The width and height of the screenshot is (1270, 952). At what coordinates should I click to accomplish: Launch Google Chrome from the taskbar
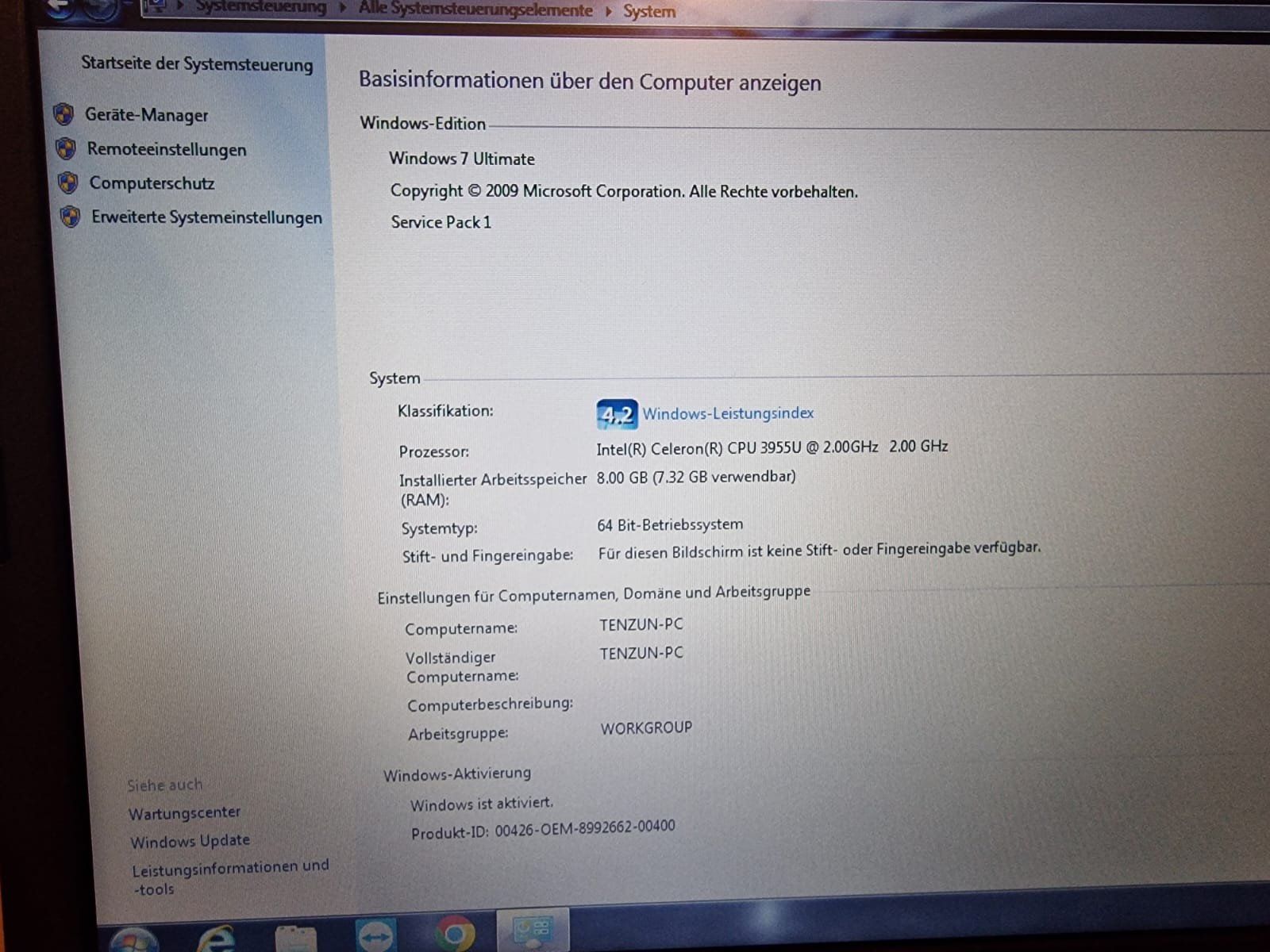(x=454, y=935)
